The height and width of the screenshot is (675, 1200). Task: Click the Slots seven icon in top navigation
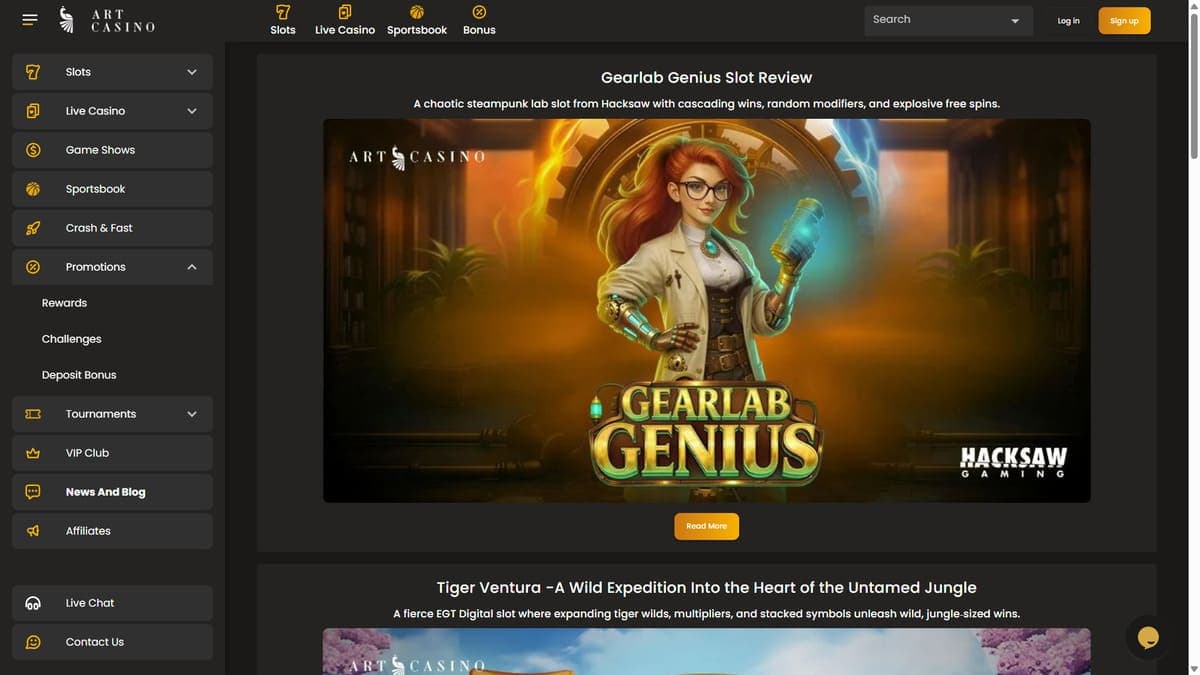point(283,12)
